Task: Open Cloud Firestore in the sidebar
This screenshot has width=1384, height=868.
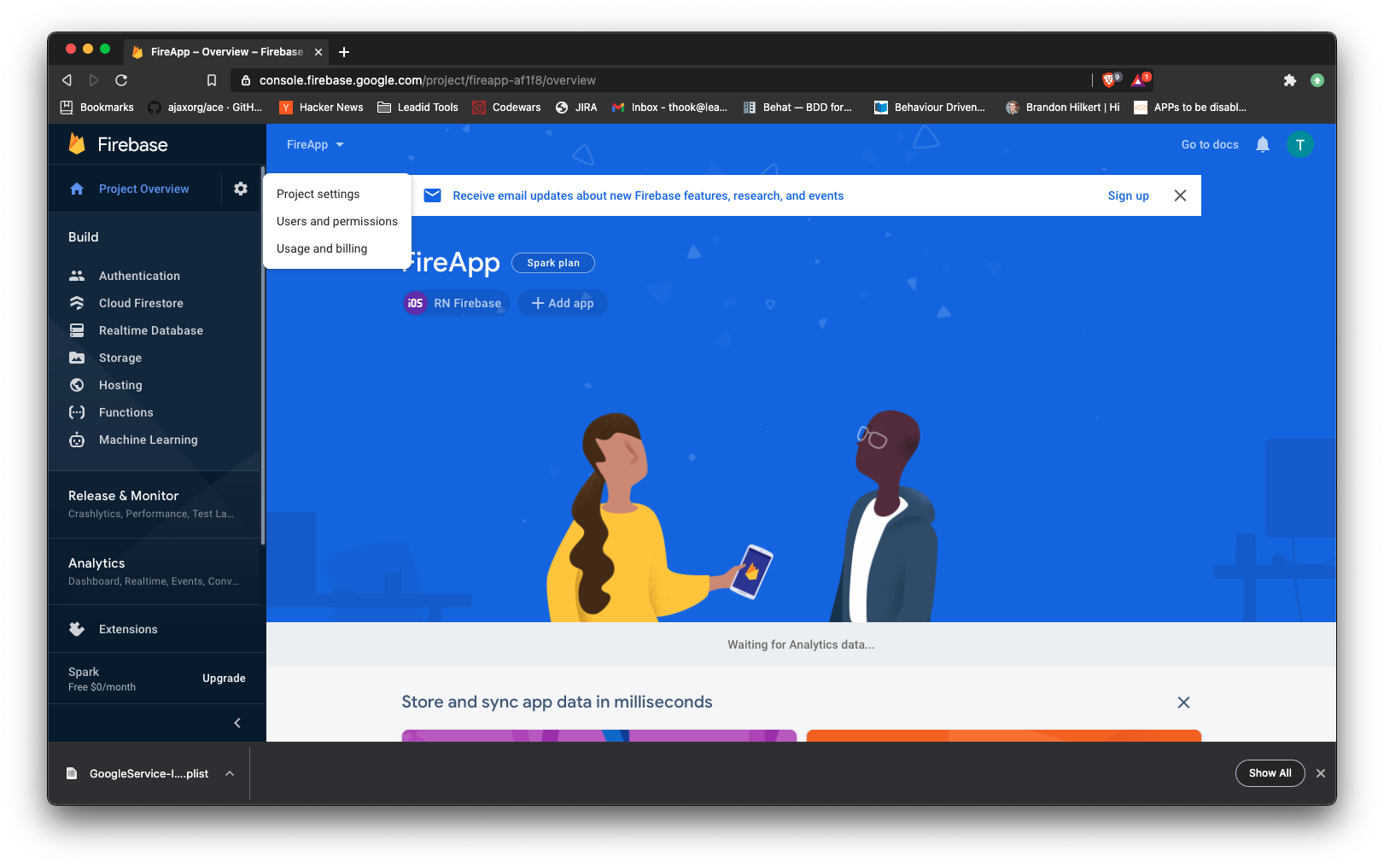Action: click(x=141, y=303)
